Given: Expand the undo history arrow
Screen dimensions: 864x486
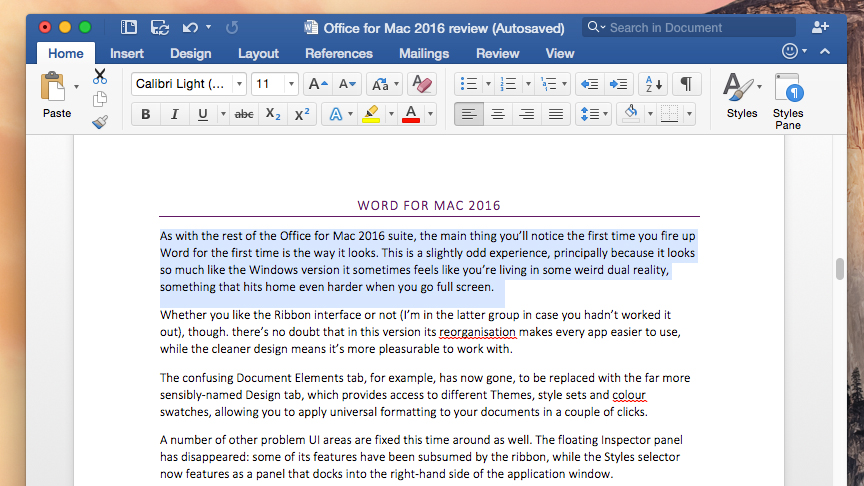Looking at the screenshot, I should click(208, 27).
